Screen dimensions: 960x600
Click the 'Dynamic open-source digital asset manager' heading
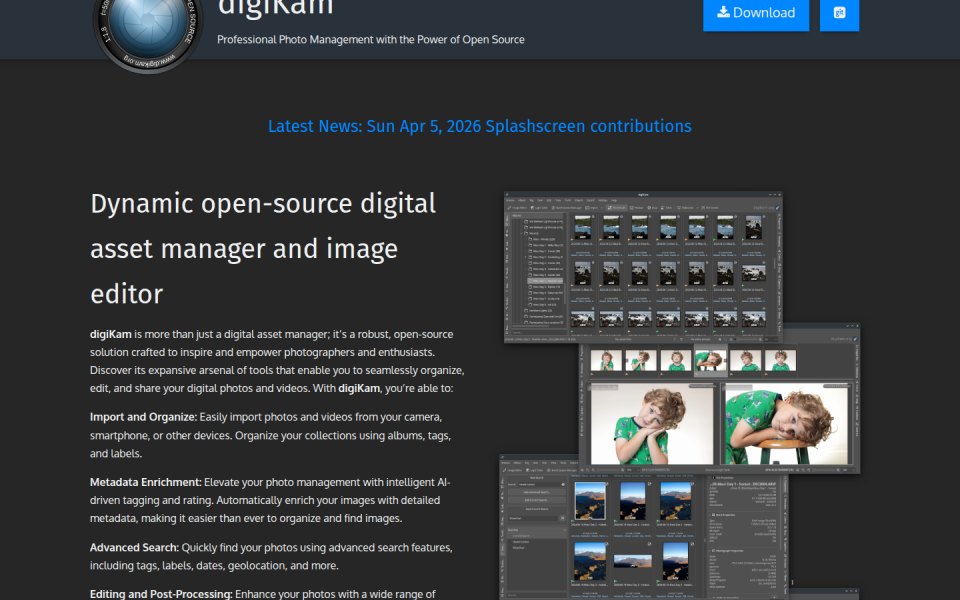(263, 249)
